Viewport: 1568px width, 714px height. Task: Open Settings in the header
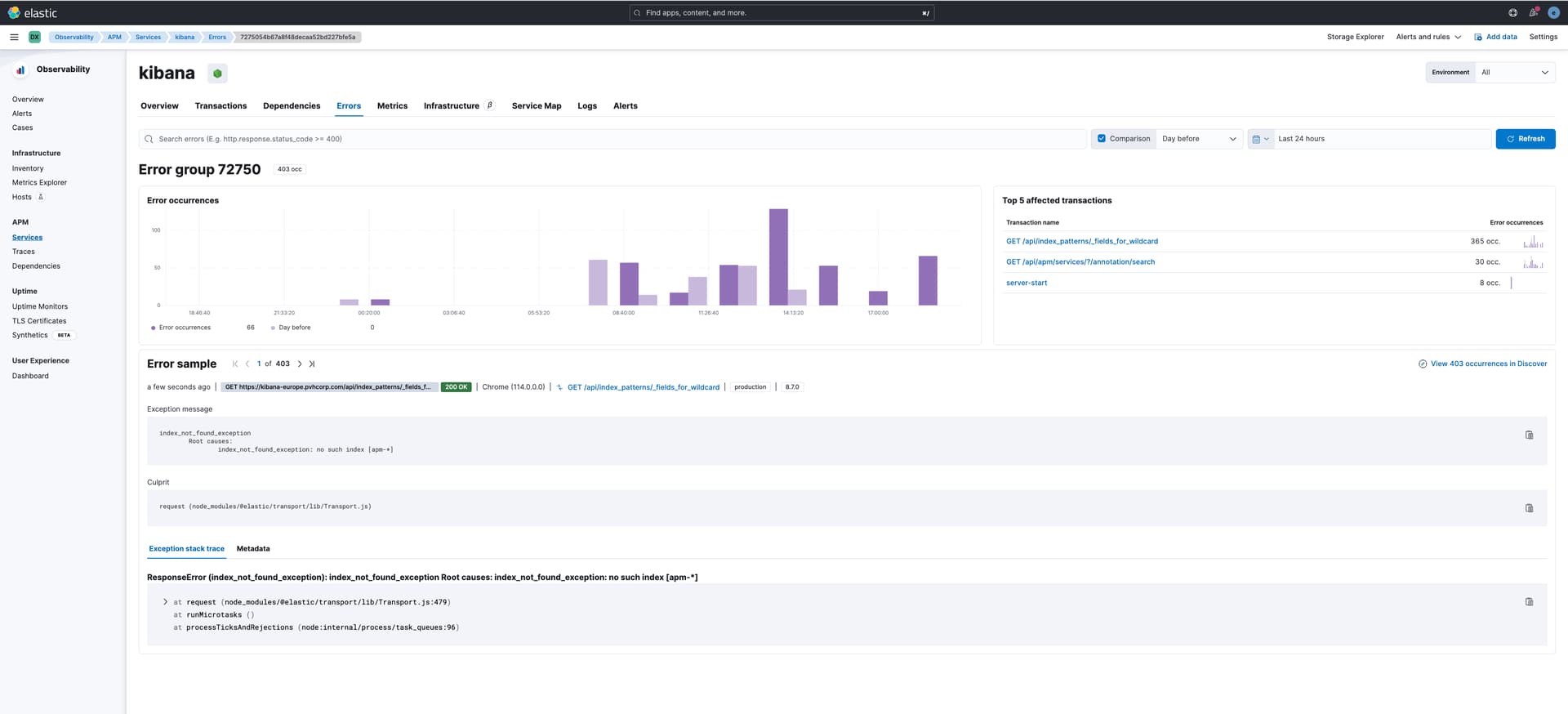(1543, 37)
